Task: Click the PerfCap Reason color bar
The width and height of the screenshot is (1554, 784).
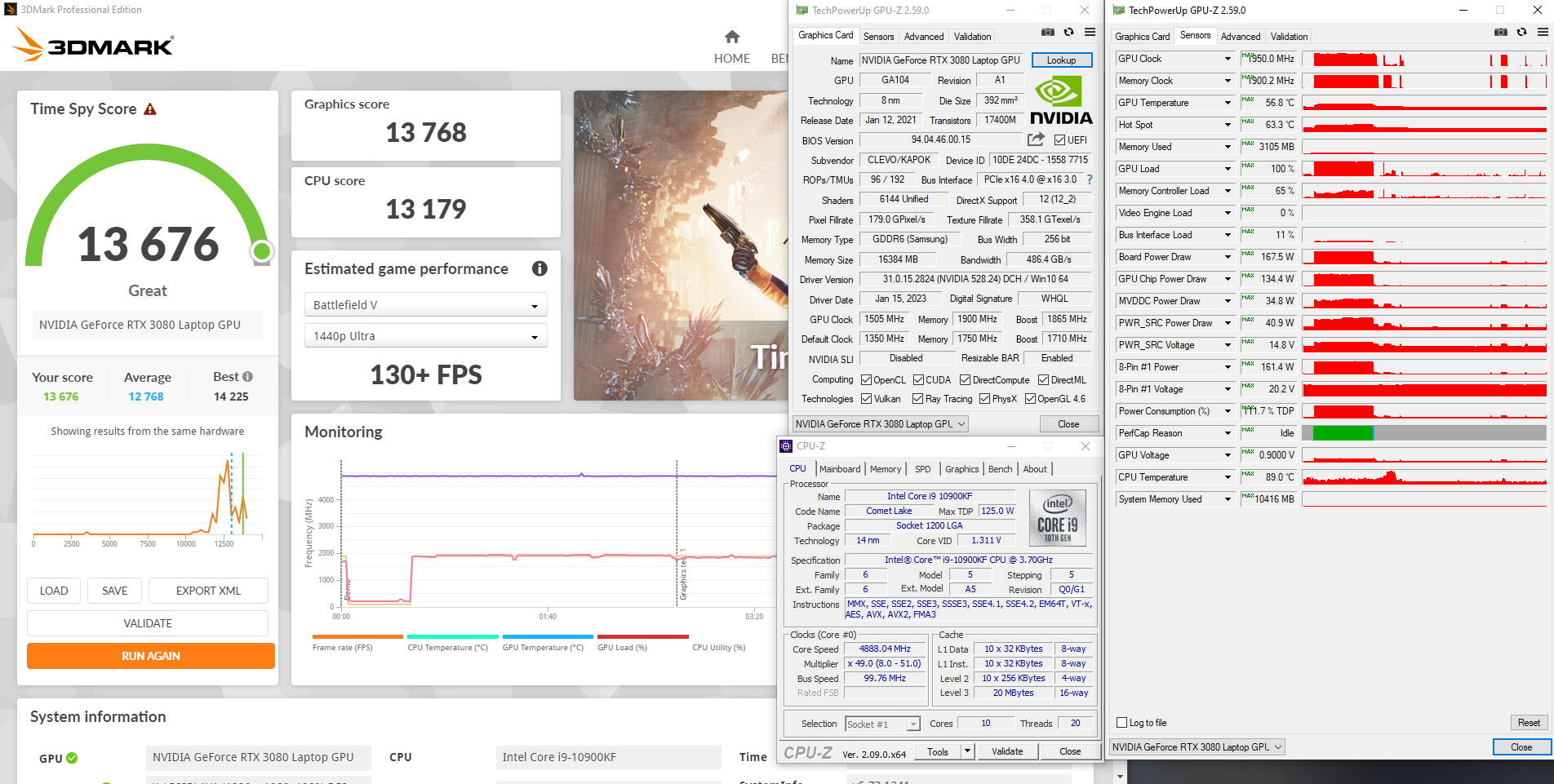Action: click(1424, 433)
